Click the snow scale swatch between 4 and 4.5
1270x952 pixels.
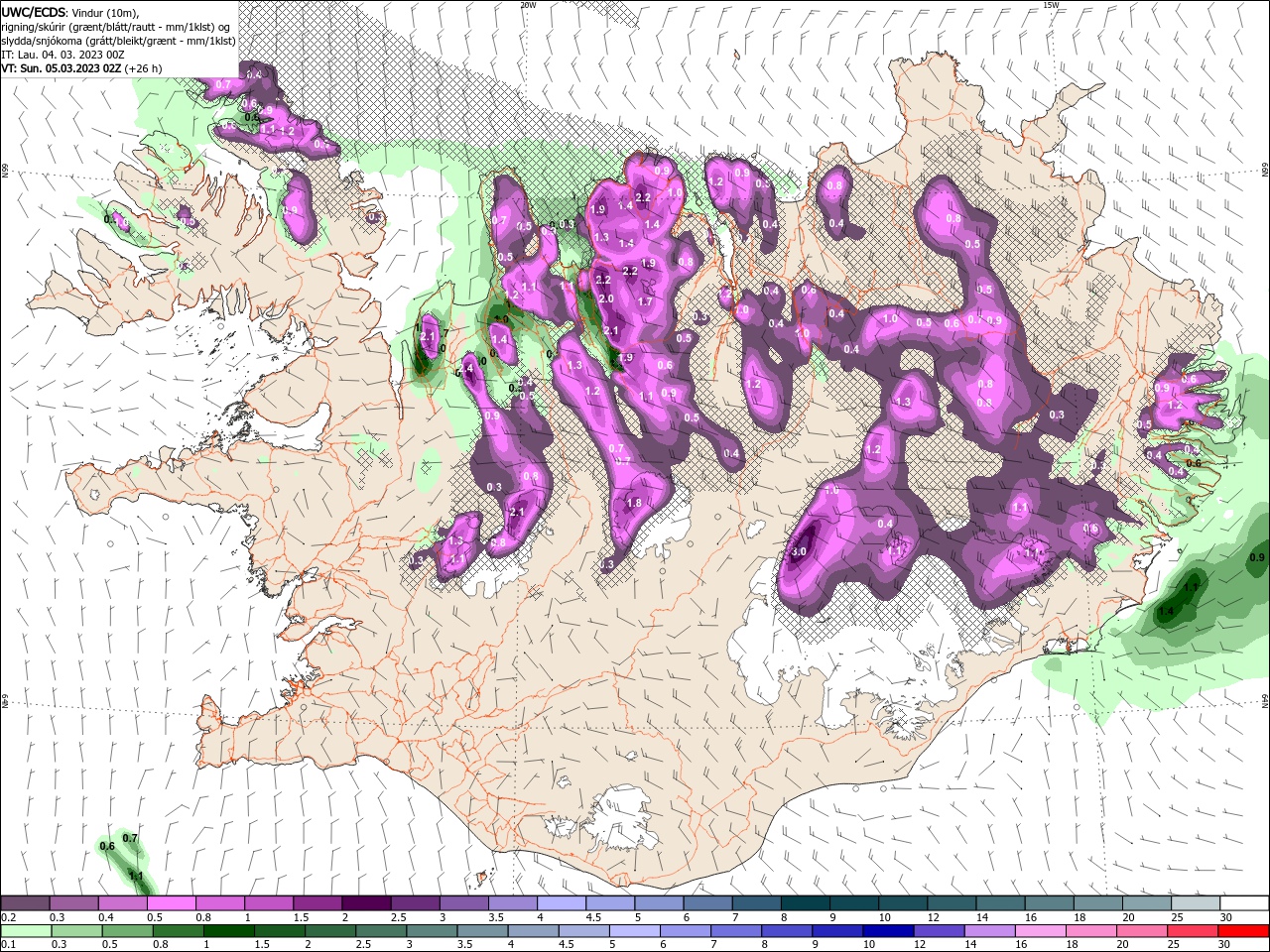[562, 903]
